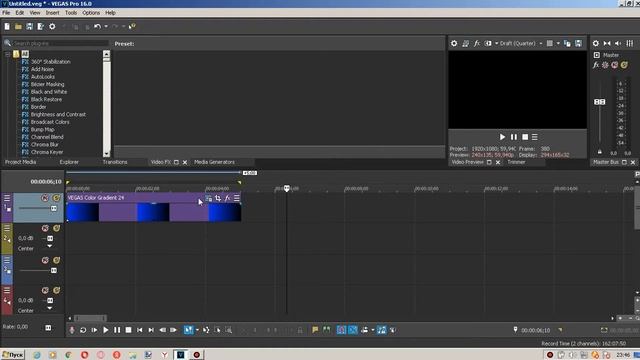Open a project via folder icon
Screen dimensions: 640x360
(x=18, y=27)
